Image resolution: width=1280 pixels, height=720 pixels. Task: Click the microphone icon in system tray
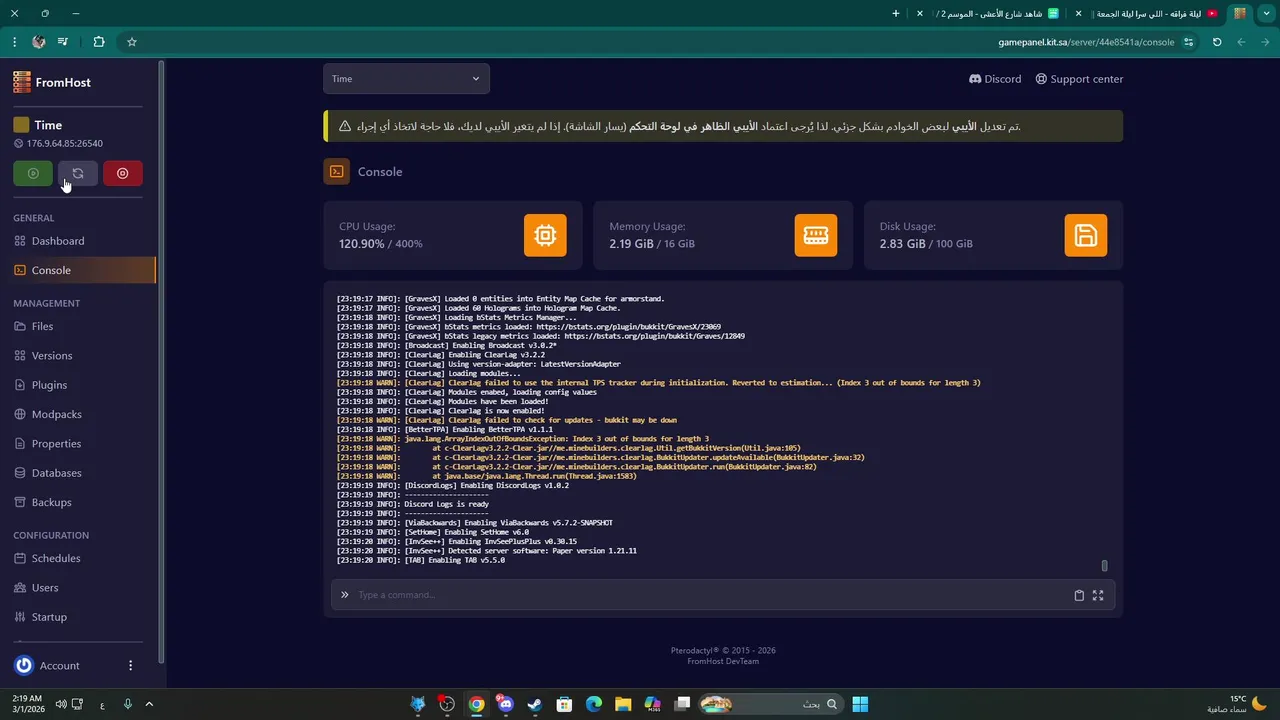click(x=128, y=704)
